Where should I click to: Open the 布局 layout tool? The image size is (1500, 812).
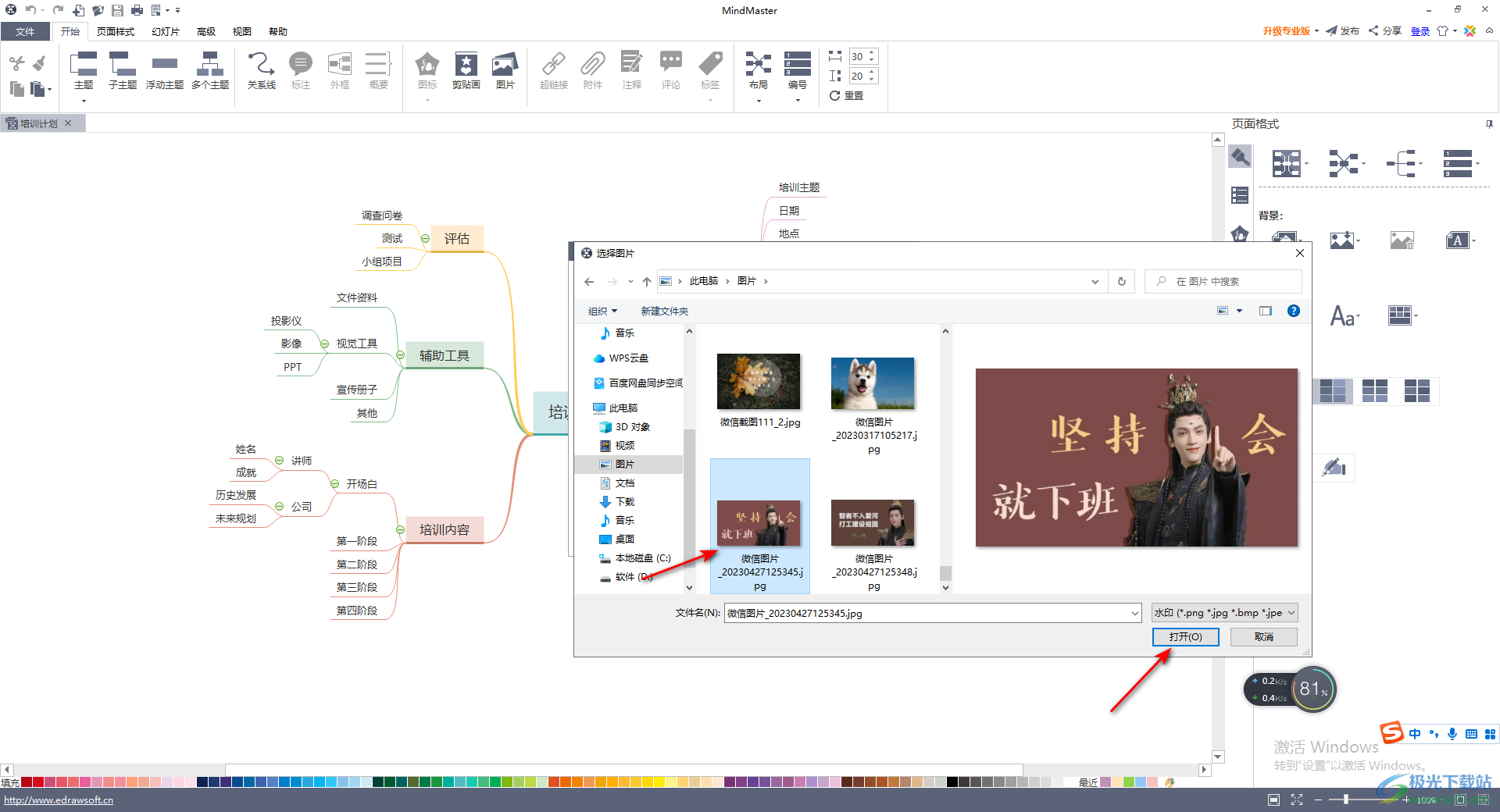759,72
